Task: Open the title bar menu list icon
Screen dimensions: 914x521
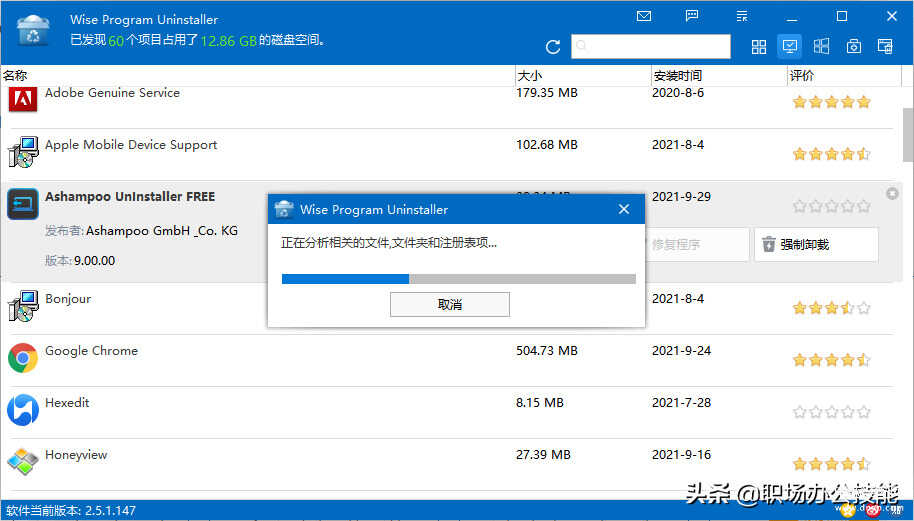Action: click(x=740, y=17)
